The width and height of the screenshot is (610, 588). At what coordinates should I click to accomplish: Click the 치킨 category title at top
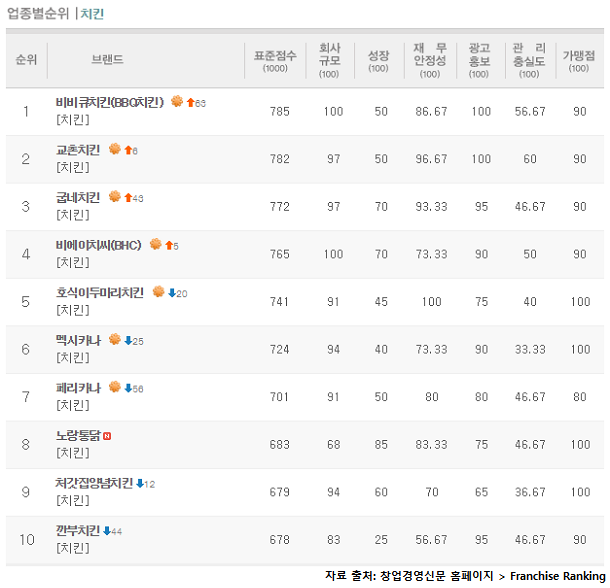coord(92,14)
